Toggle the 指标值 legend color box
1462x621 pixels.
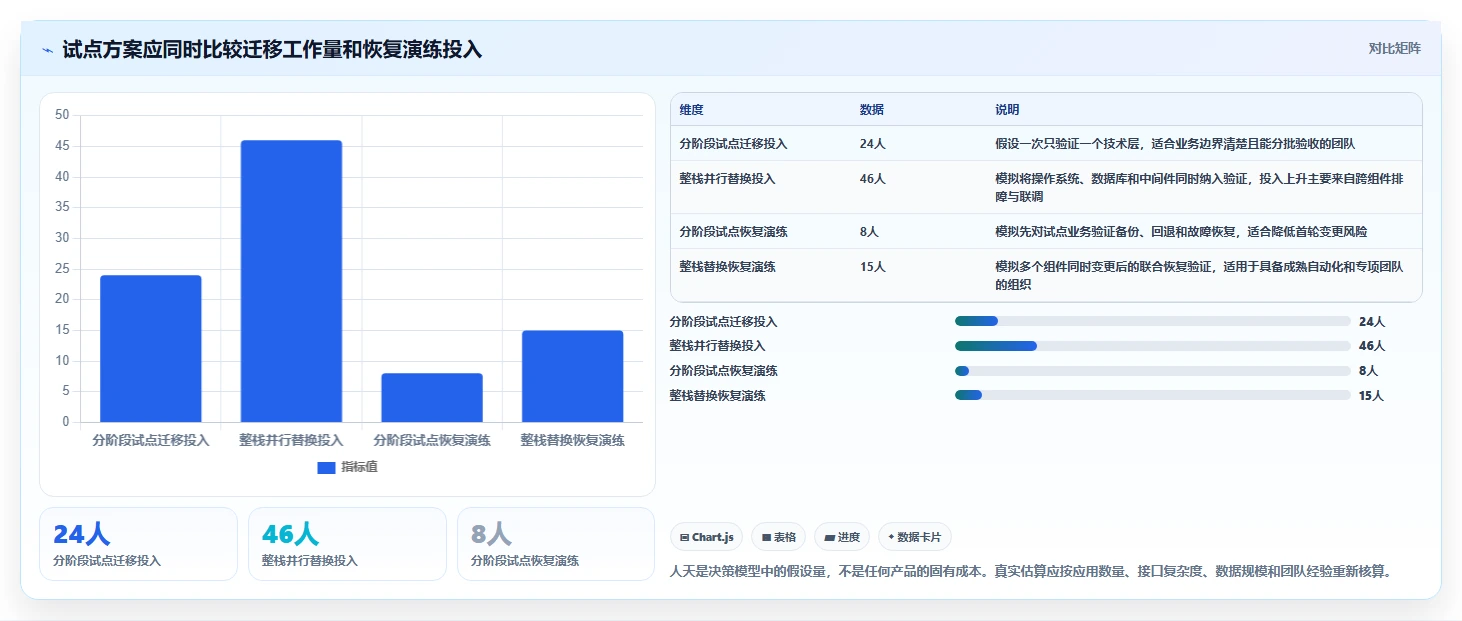point(326,467)
